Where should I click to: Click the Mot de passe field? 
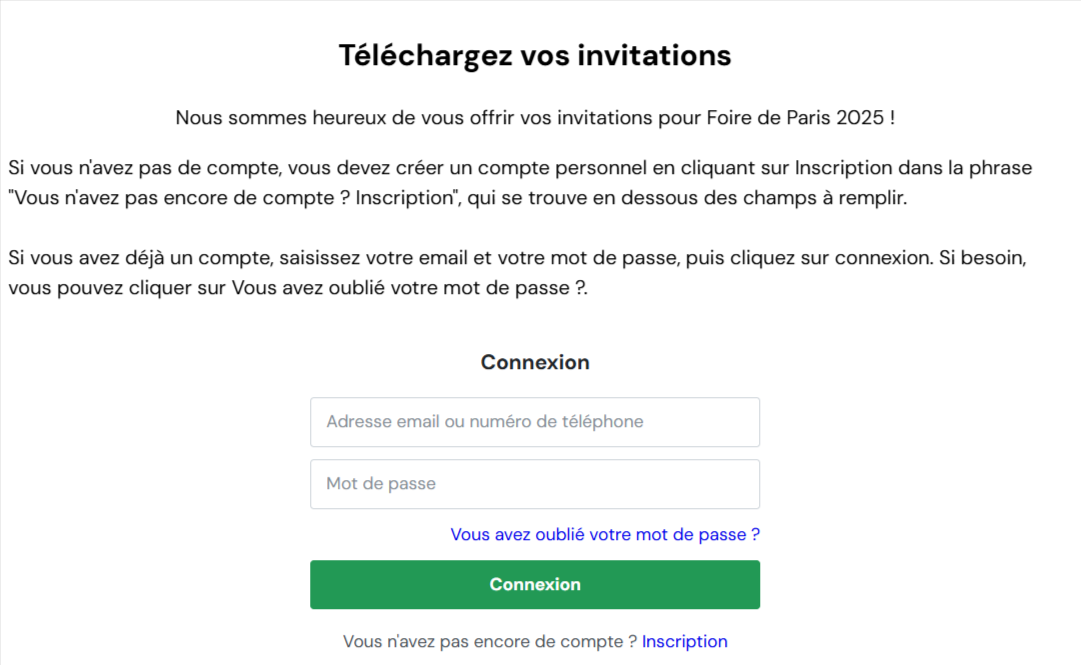[x=535, y=483]
